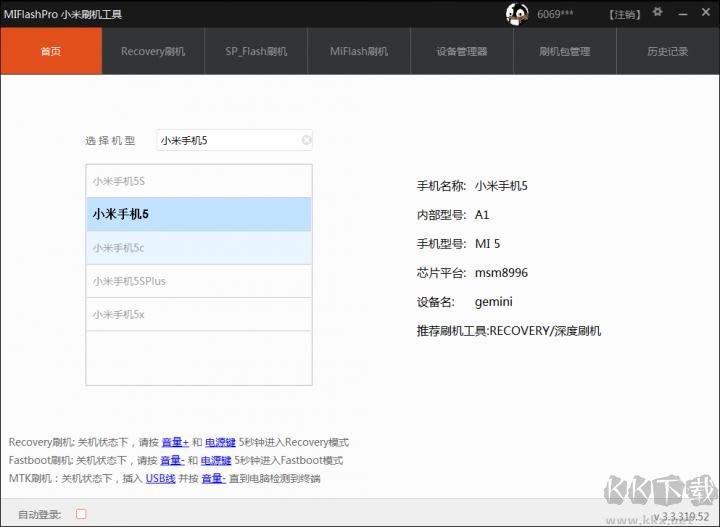Image resolution: width=720 pixels, height=527 pixels.
Task: Go to the MiFlash刷机 tab
Action: [x=359, y=51]
